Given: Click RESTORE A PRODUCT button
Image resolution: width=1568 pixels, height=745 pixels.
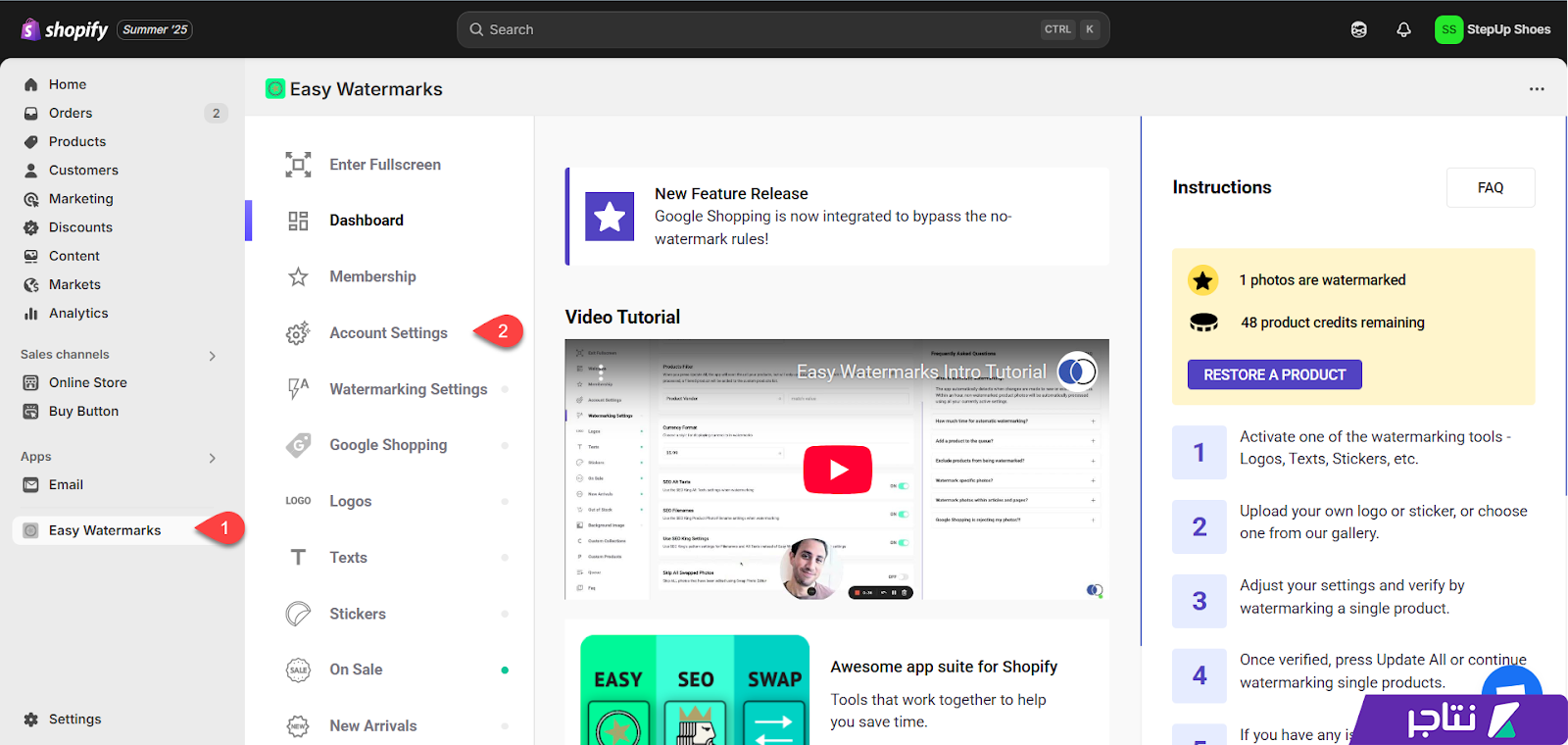Looking at the screenshot, I should (x=1274, y=374).
